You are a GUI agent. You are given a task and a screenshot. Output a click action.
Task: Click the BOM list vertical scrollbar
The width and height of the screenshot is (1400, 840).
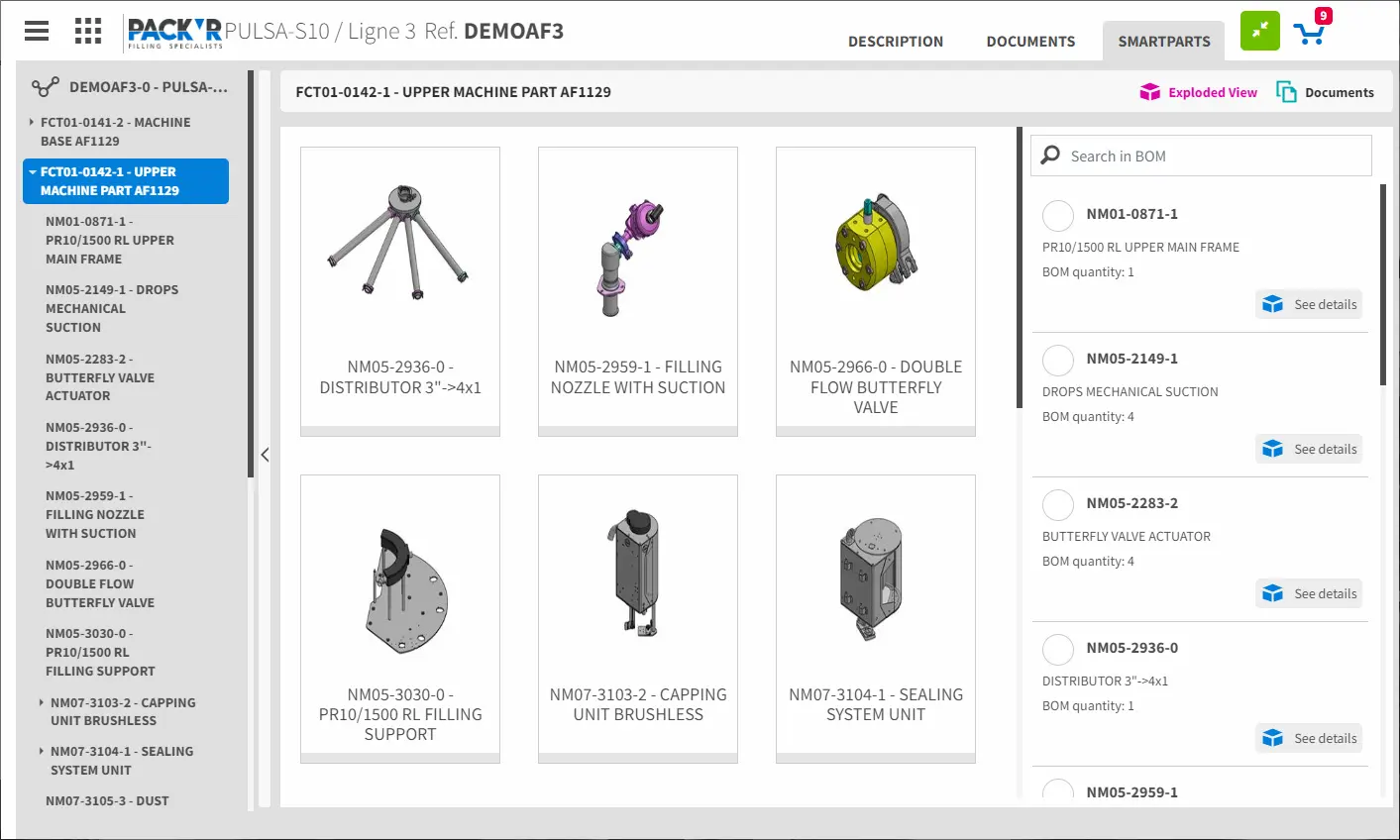click(x=1383, y=285)
